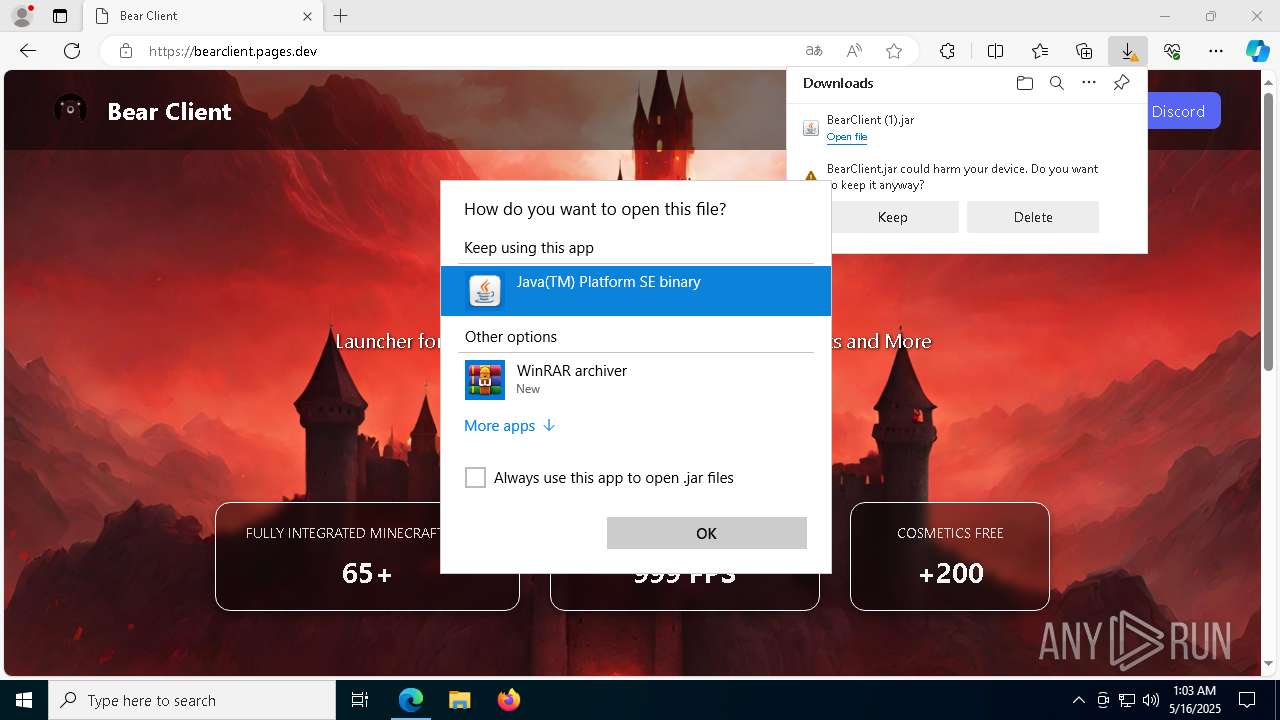The height and width of the screenshot is (720, 1280).
Task: Open a new tab with plus button
Action: (341, 16)
